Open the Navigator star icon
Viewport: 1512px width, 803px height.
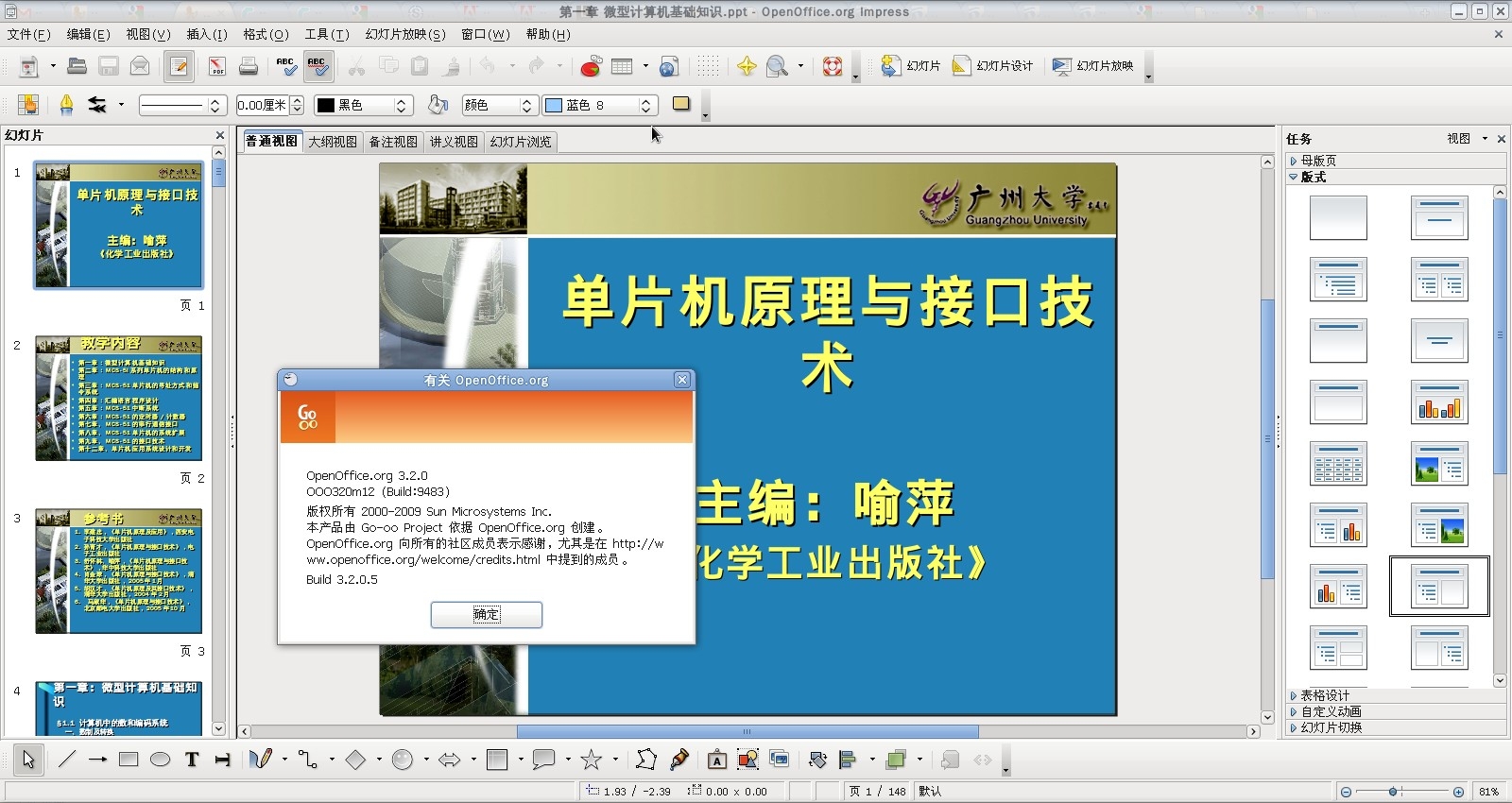tap(747, 66)
